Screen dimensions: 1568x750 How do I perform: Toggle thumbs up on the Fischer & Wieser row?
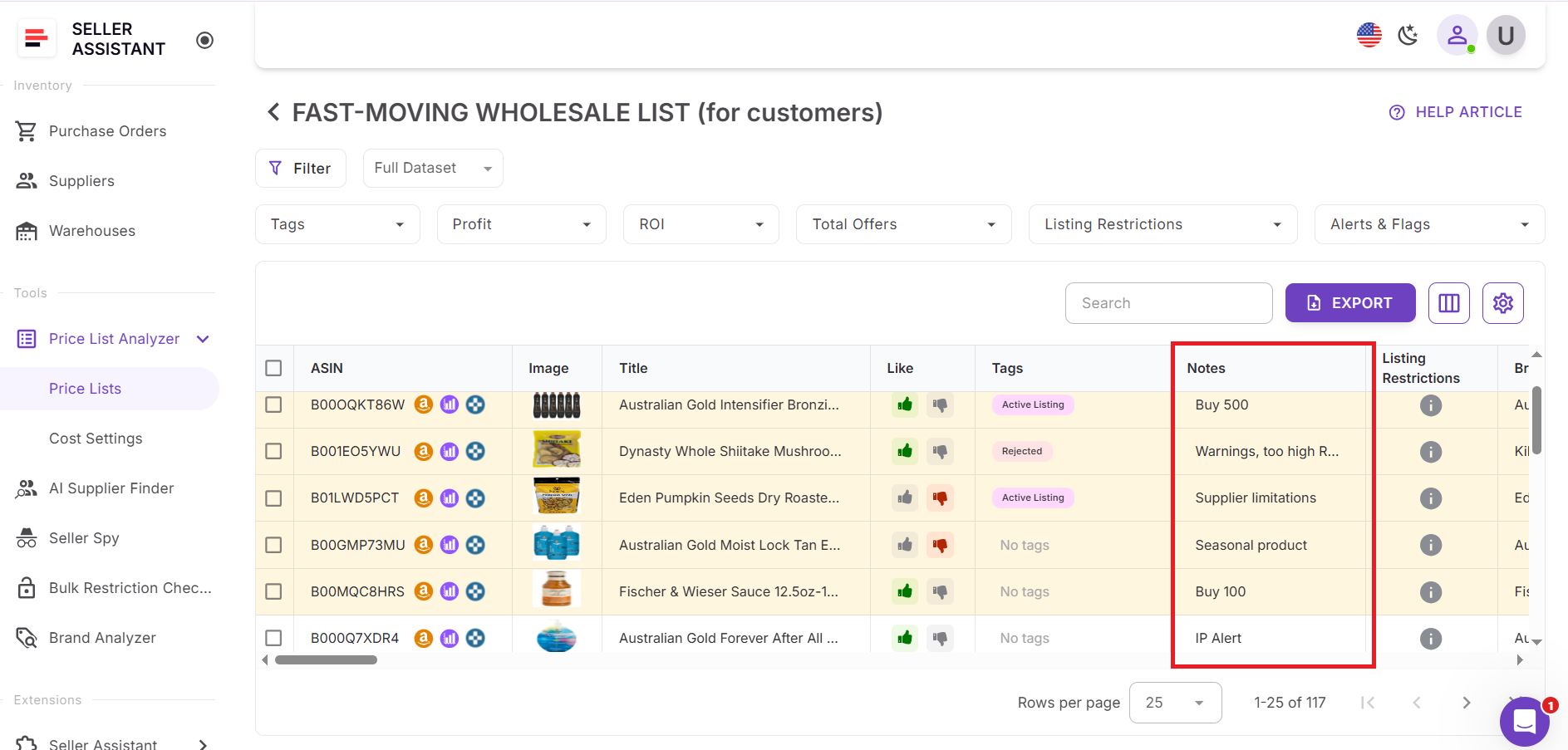pyautogui.click(x=904, y=591)
